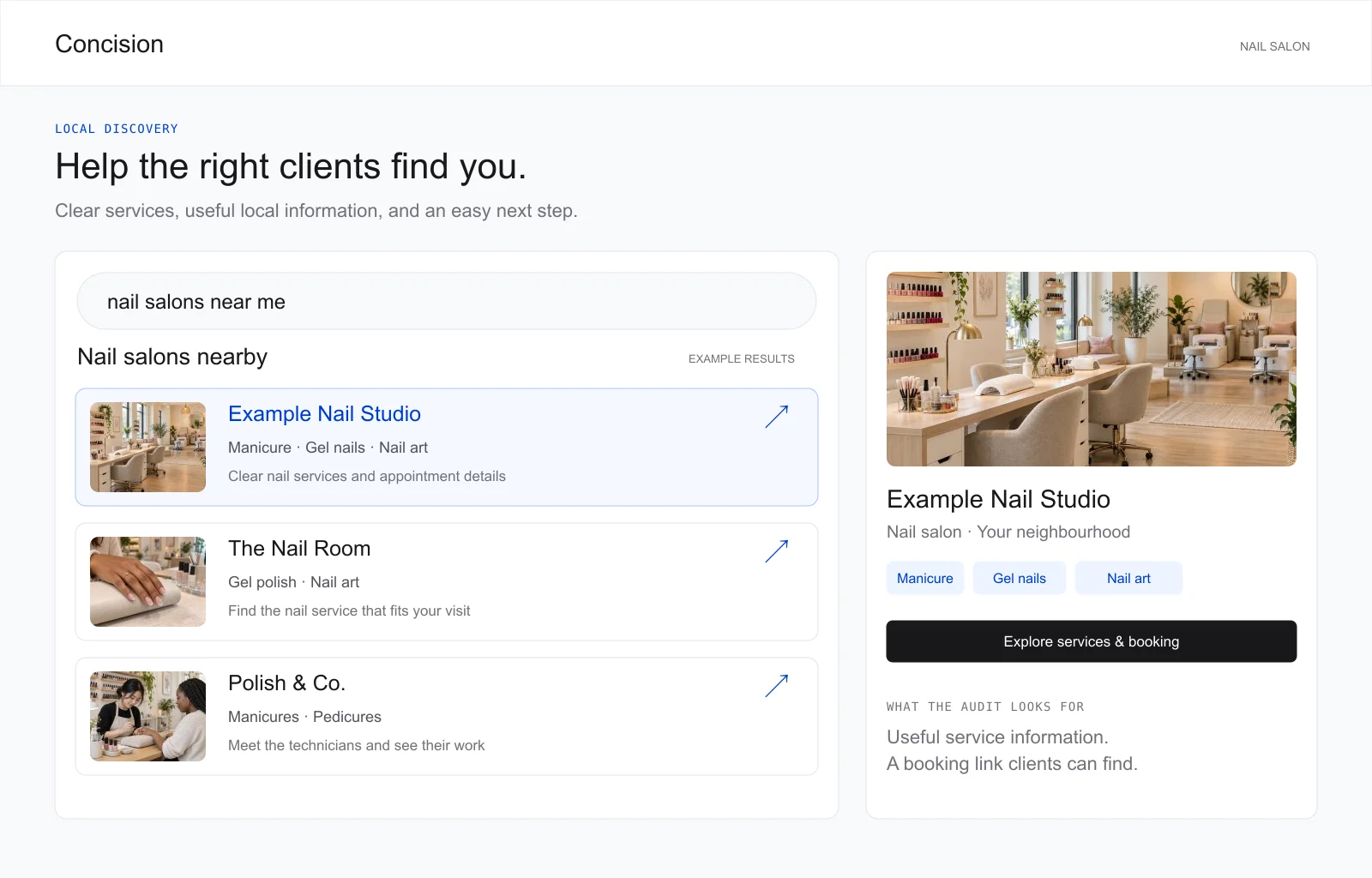Viewport: 1372px width, 878px height.
Task: Click 'Useful service information.' text
Action: point(997,737)
